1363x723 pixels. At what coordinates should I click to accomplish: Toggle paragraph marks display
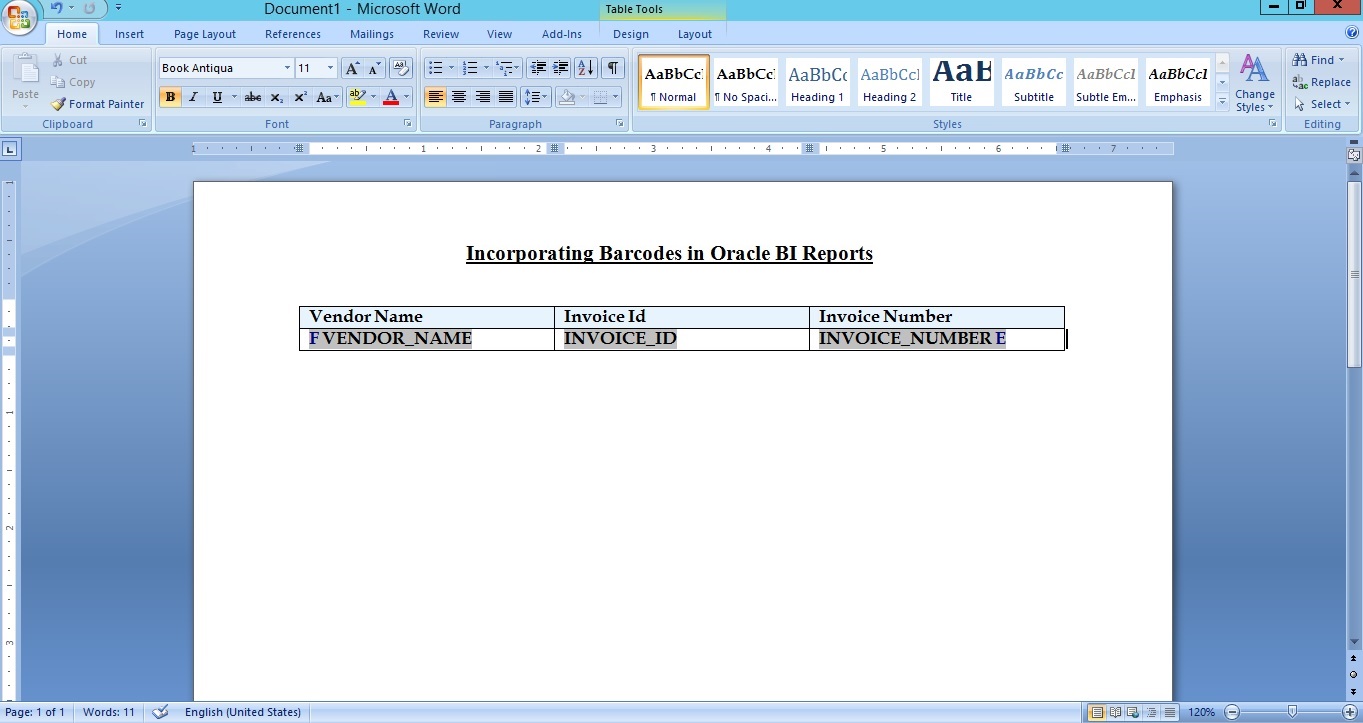click(613, 68)
